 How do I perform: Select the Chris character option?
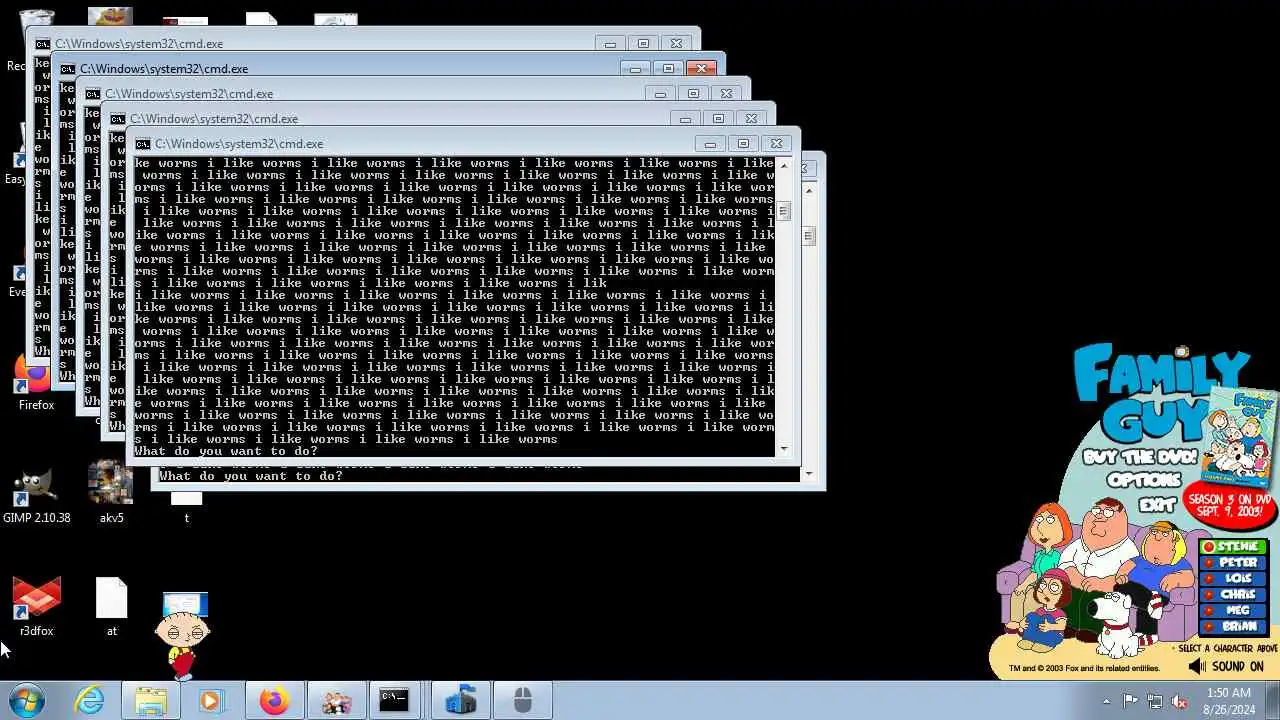coord(1235,595)
